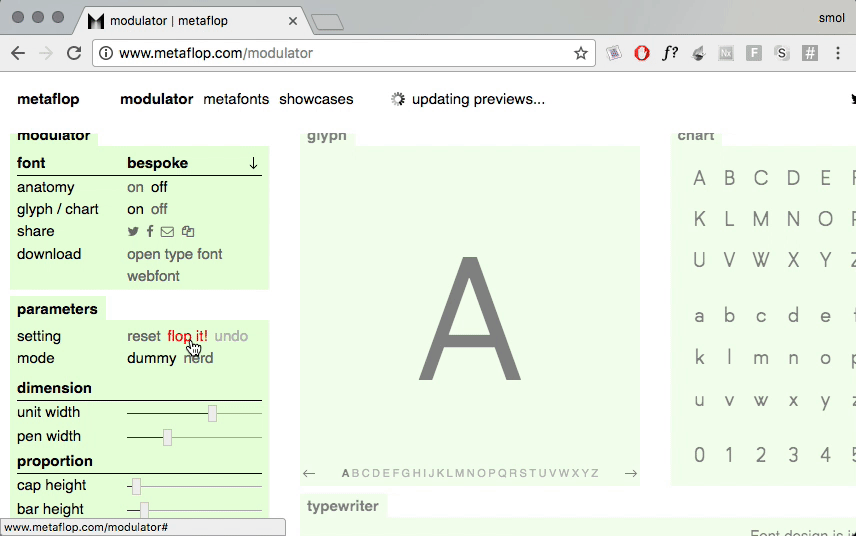This screenshot has height=536, width=856.
Task: Open the F extension icon in toolbar
Action: tap(754, 53)
